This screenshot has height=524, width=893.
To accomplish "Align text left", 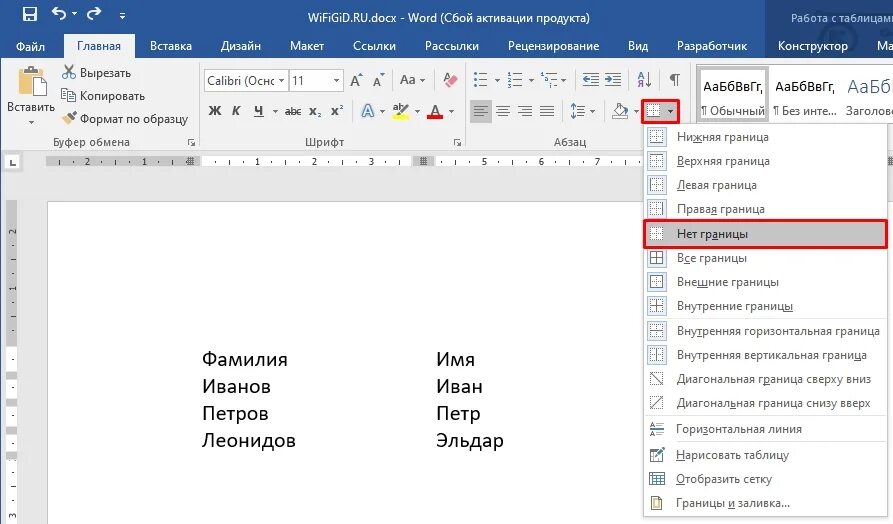I will [481, 111].
